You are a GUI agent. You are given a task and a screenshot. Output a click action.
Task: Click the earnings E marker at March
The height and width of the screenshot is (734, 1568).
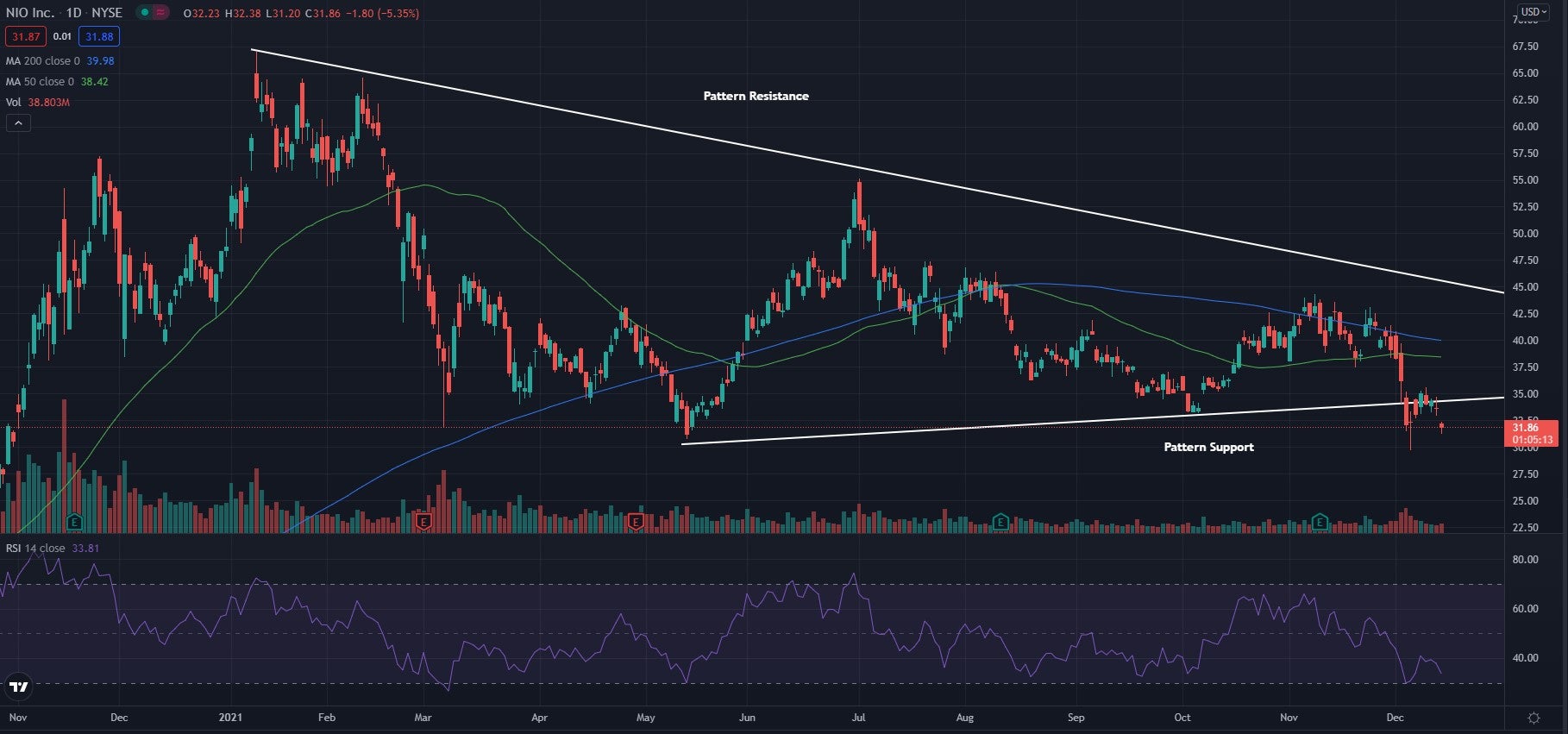[x=423, y=521]
